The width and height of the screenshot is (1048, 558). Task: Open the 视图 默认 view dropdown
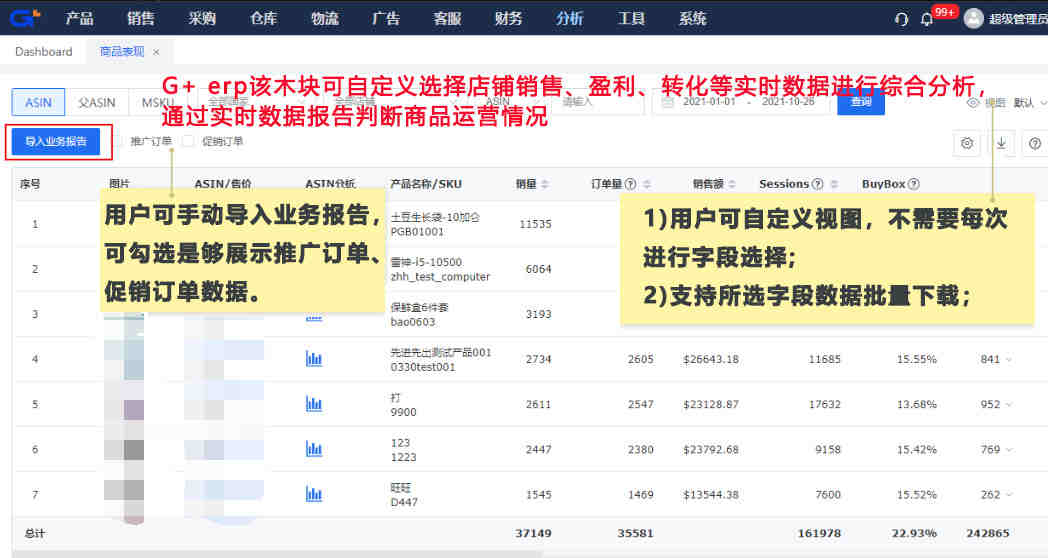pos(1029,102)
